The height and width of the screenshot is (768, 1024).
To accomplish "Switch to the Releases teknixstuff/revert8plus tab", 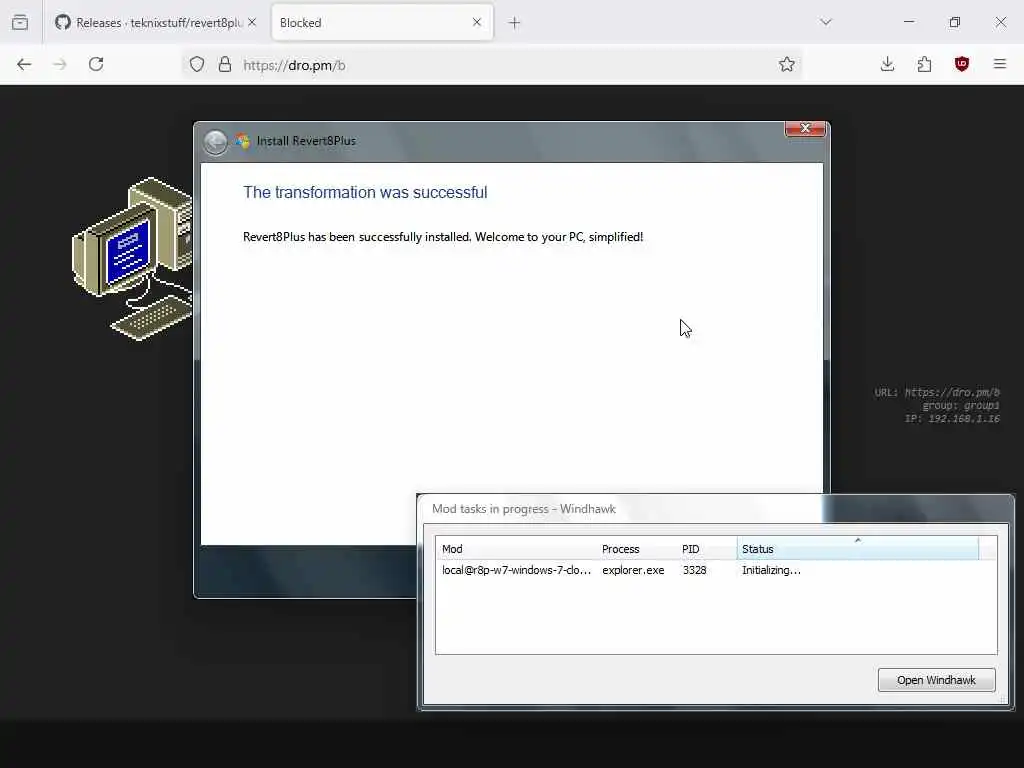I will [x=155, y=22].
